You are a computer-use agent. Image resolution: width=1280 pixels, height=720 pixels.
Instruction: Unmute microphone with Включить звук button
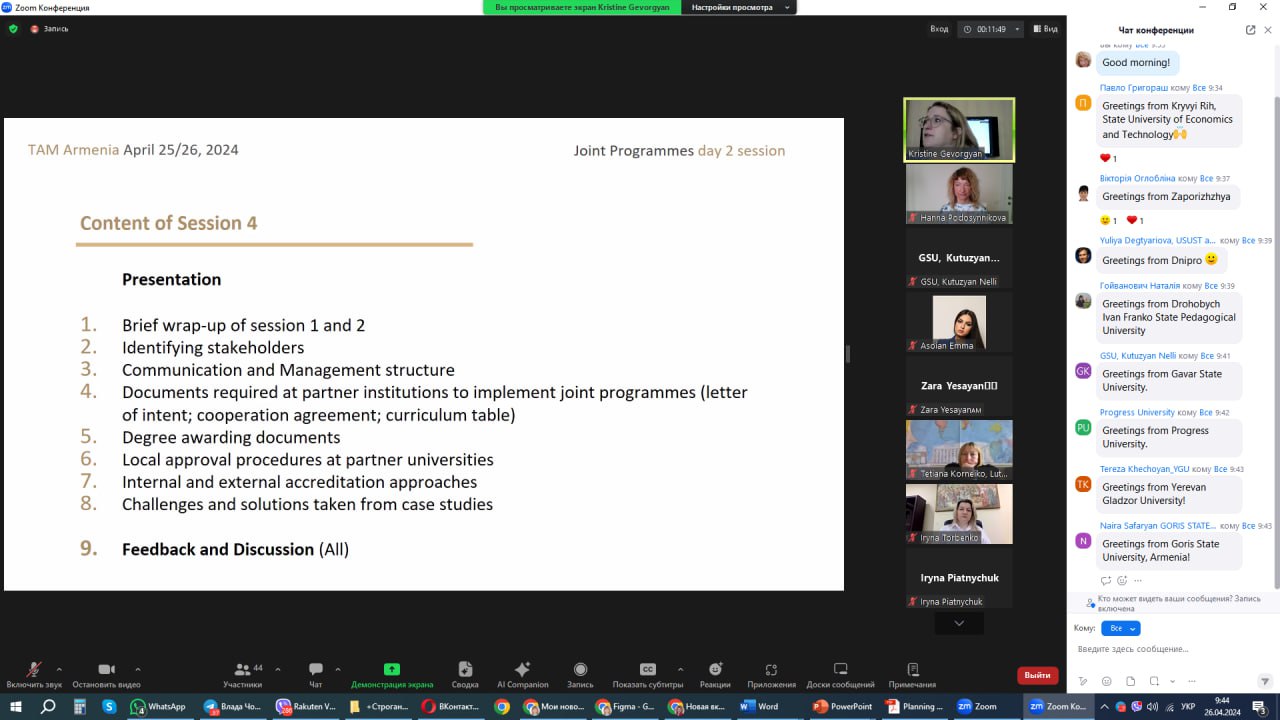(33, 674)
